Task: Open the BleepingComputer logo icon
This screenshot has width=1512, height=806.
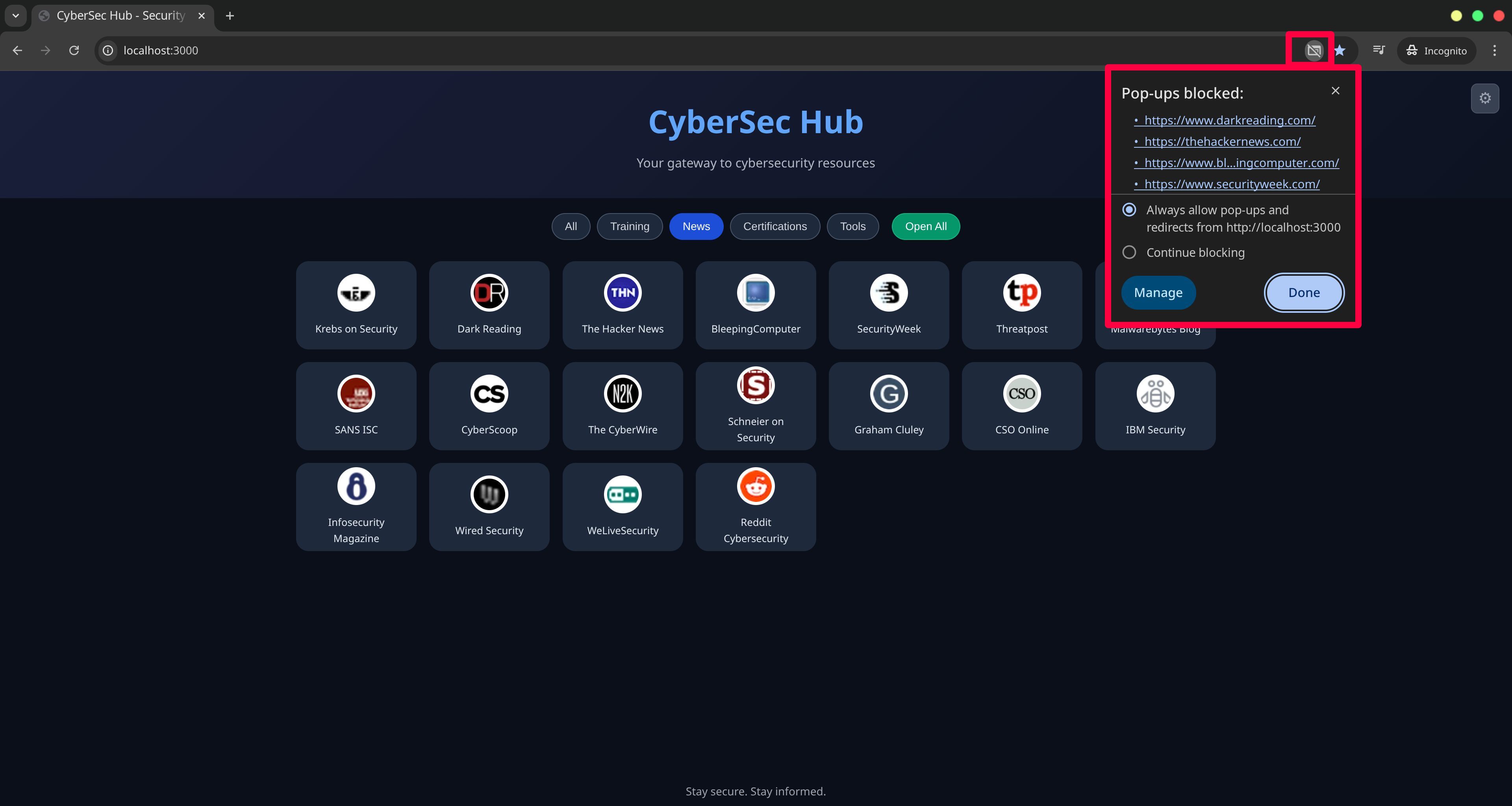Action: pos(756,292)
